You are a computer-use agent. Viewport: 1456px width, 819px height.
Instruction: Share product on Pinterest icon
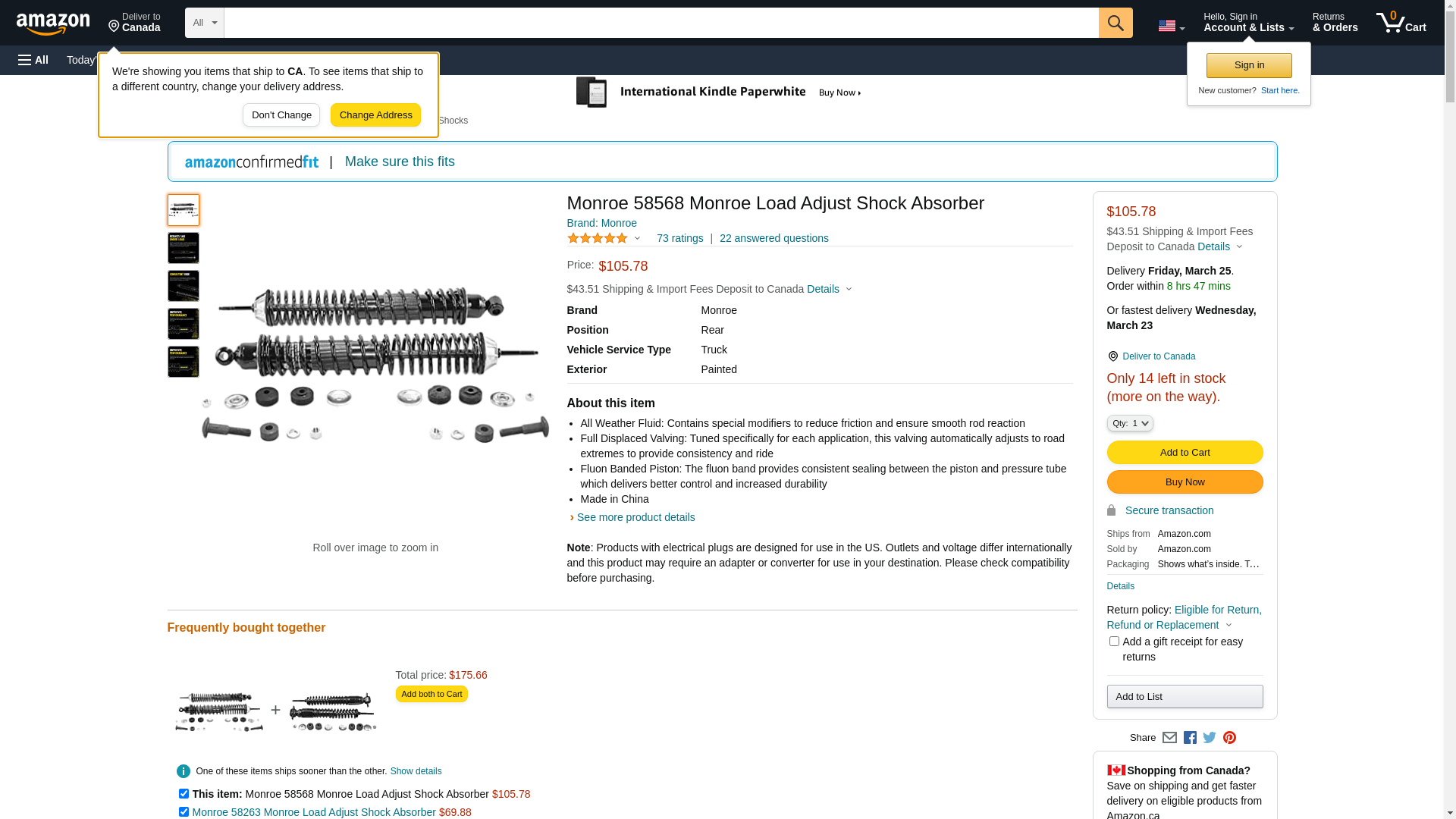1229,737
